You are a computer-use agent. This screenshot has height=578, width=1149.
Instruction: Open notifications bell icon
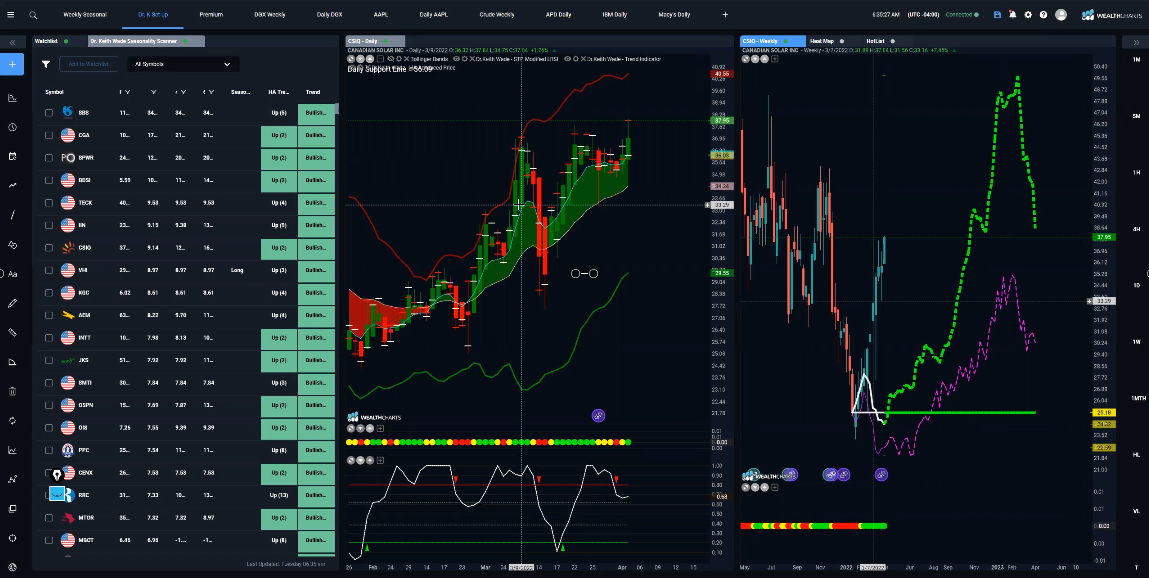click(x=1013, y=15)
